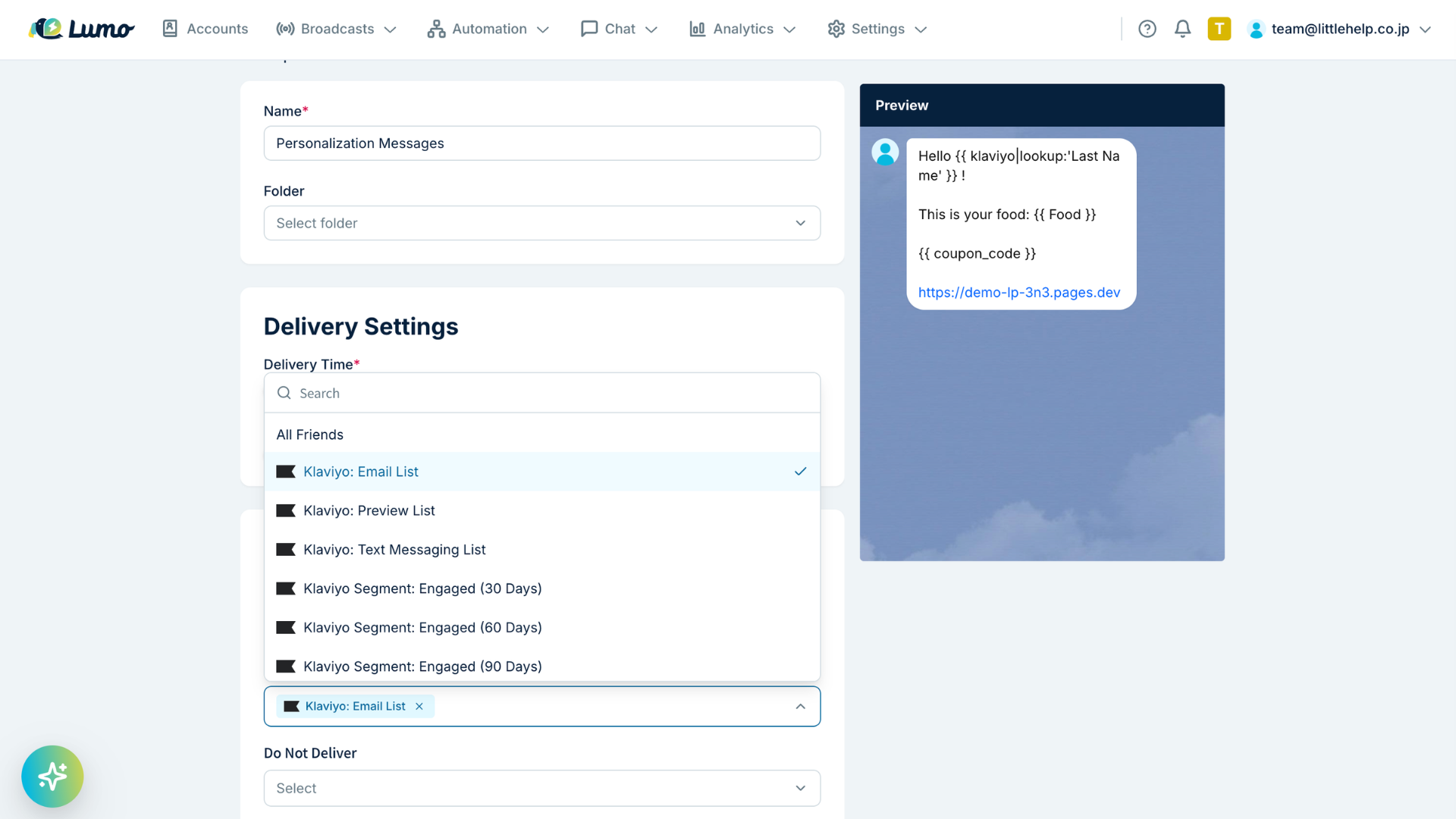Collapse the recipient list chevron
Viewport: 1456px width, 819px height.
(800, 706)
